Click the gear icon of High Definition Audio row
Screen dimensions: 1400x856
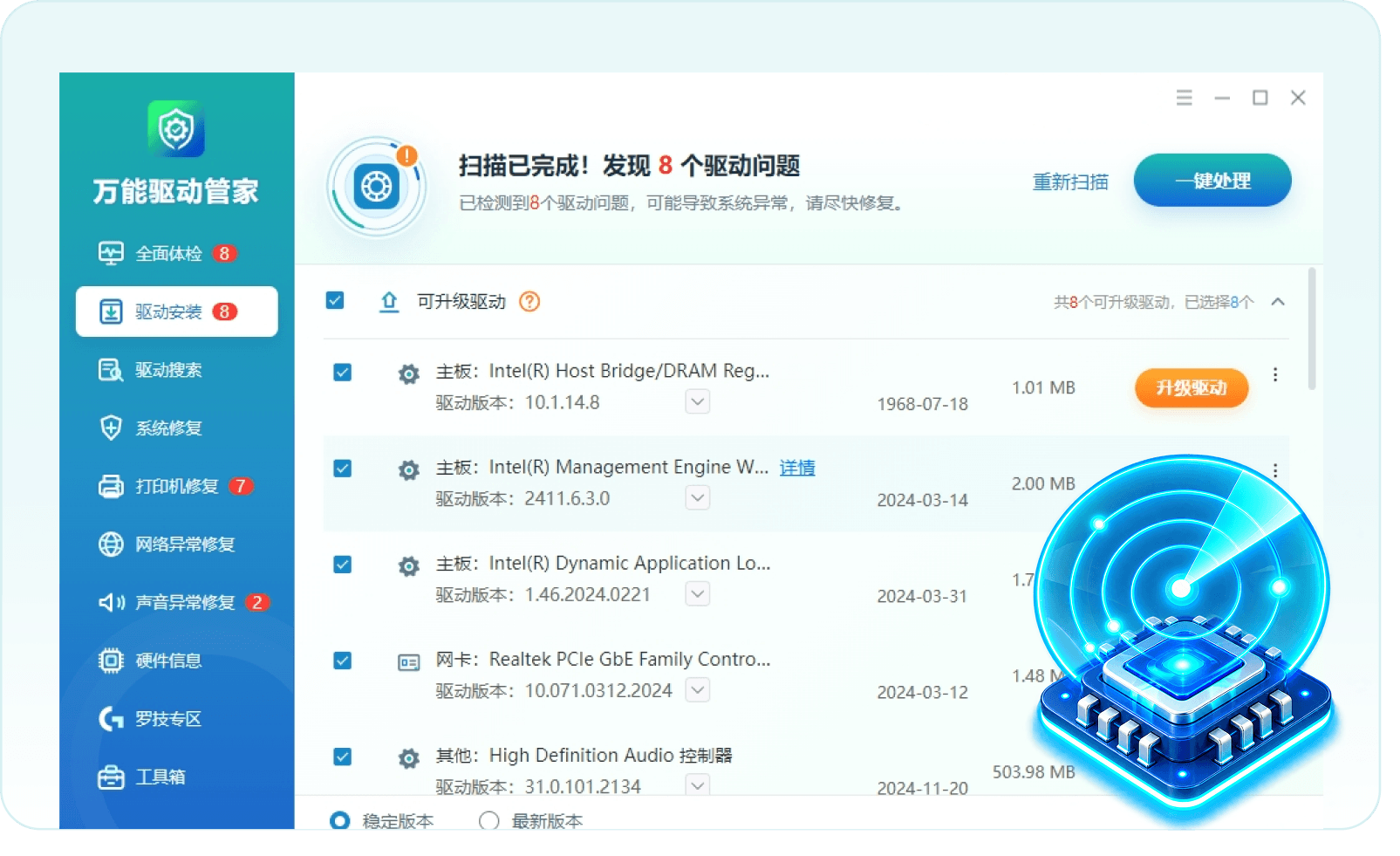408,759
